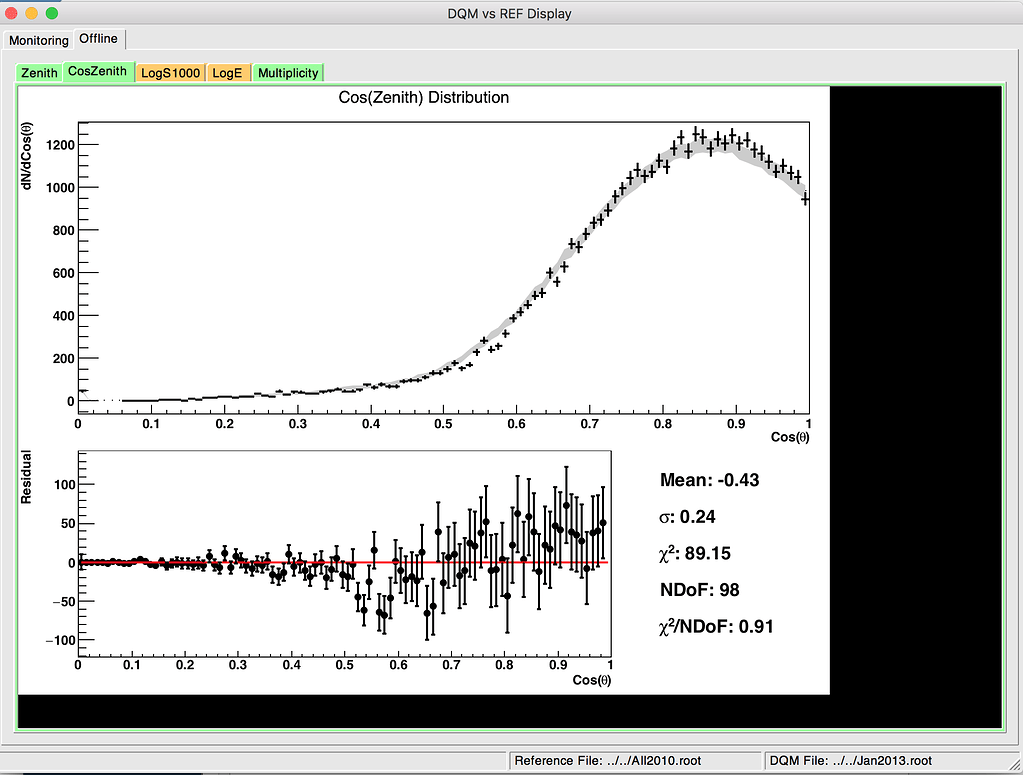This screenshot has height=775, width=1023.
Task: Click the red zero line in the residual plot
Action: coord(343,562)
